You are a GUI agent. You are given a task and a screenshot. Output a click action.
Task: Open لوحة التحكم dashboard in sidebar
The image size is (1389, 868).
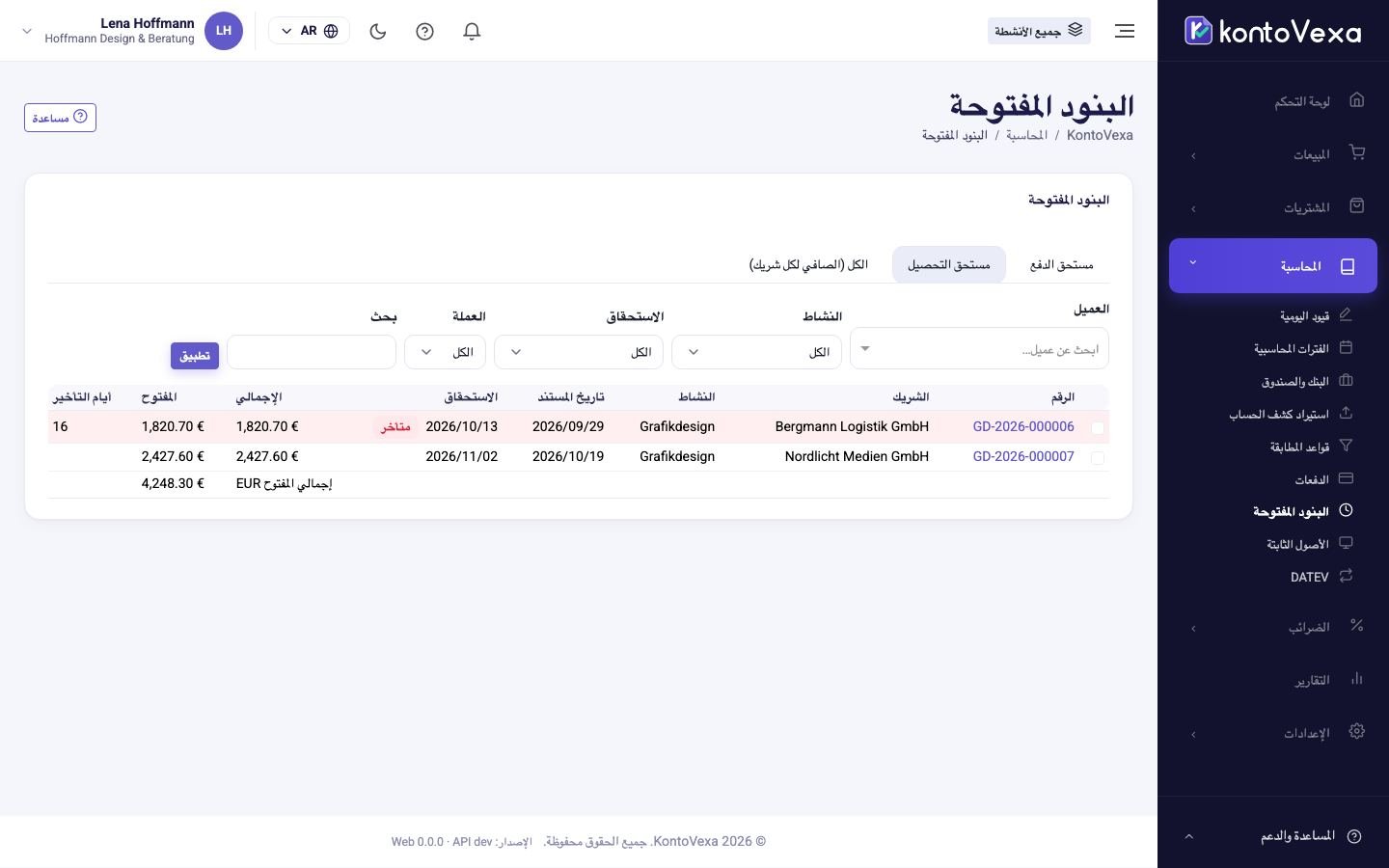click(1273, 100)
